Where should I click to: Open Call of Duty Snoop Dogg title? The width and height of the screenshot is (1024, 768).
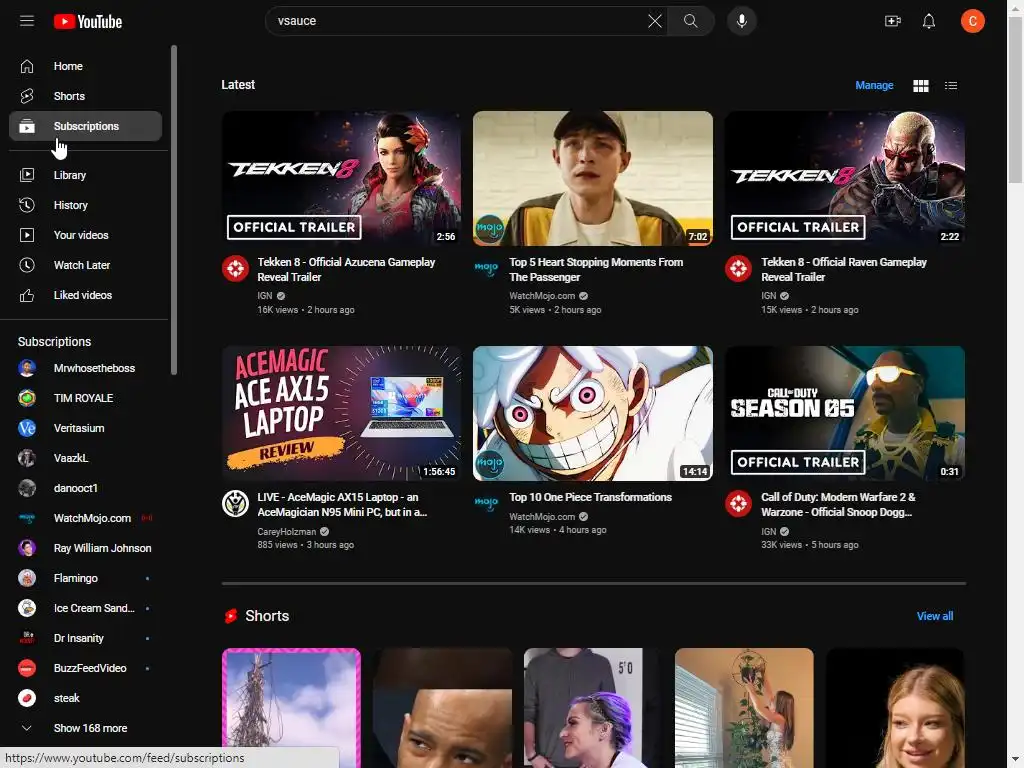click(838, 505)
